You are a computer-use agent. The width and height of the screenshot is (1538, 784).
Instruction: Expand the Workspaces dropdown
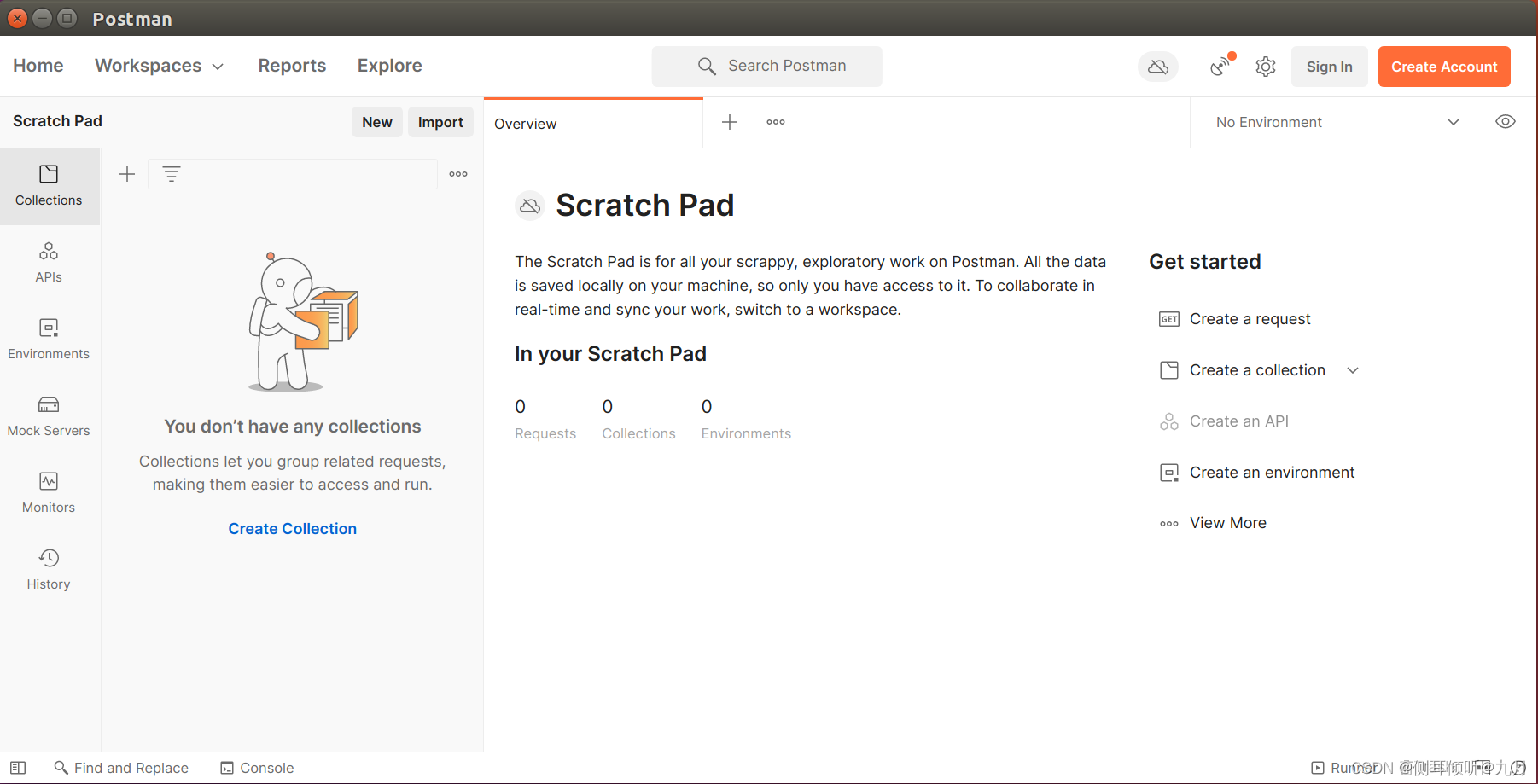pos(160,66)
